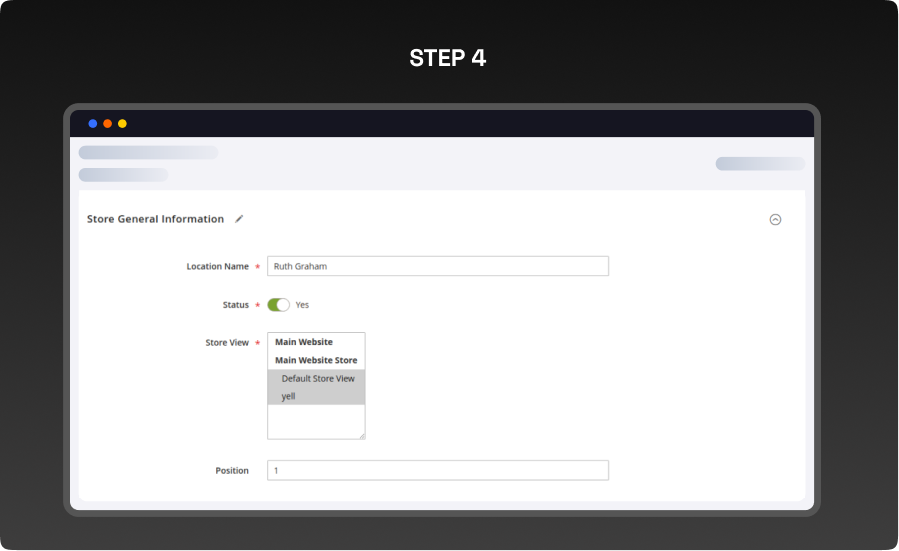This screenshot has height=551, width=899.
Task: Click the pencil edit icon beside Store General Information
Action: 239,219
